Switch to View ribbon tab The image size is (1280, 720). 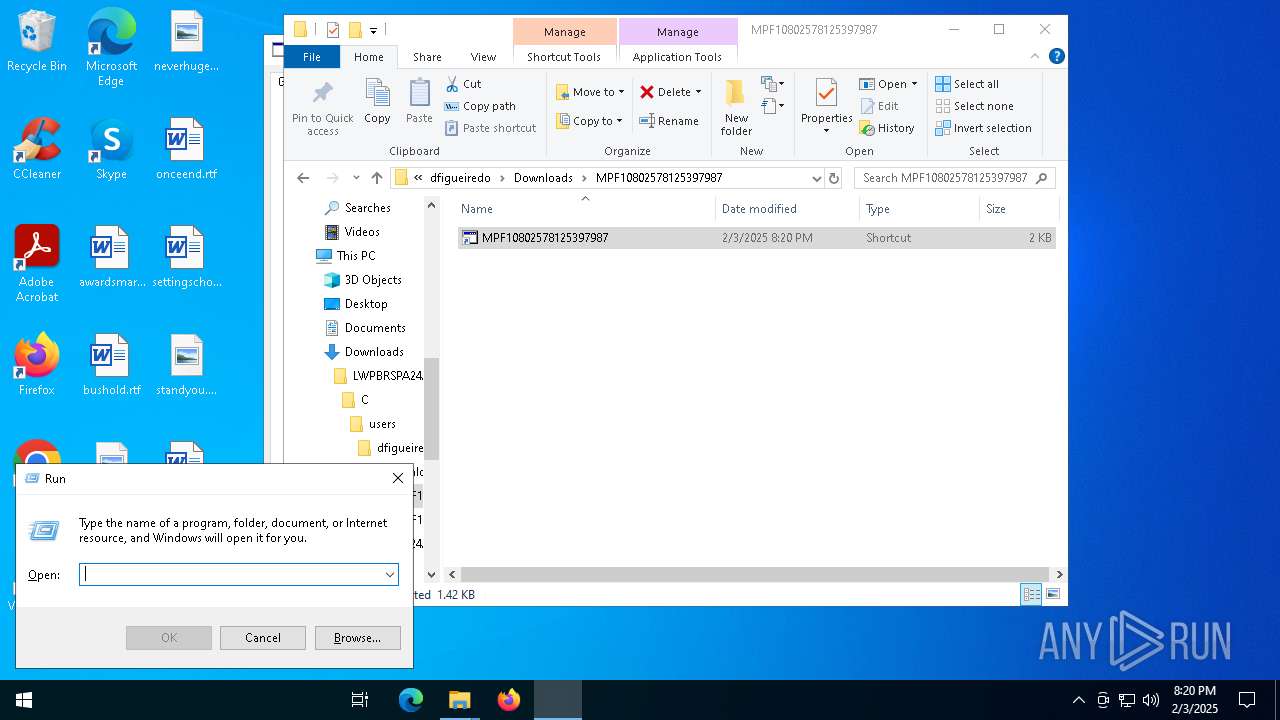tap(483, 57)
